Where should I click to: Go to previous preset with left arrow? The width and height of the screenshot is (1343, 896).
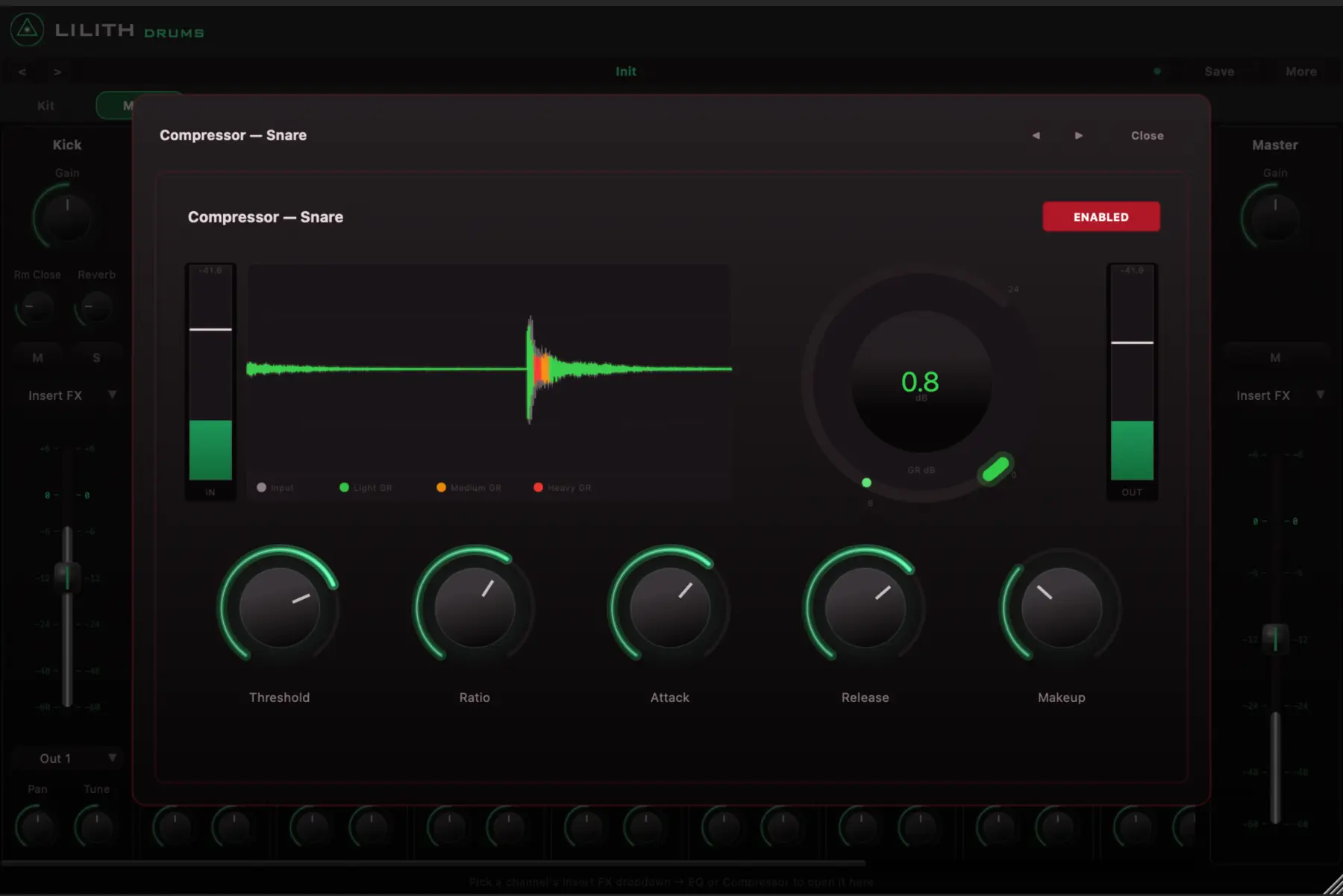point(22,72)
